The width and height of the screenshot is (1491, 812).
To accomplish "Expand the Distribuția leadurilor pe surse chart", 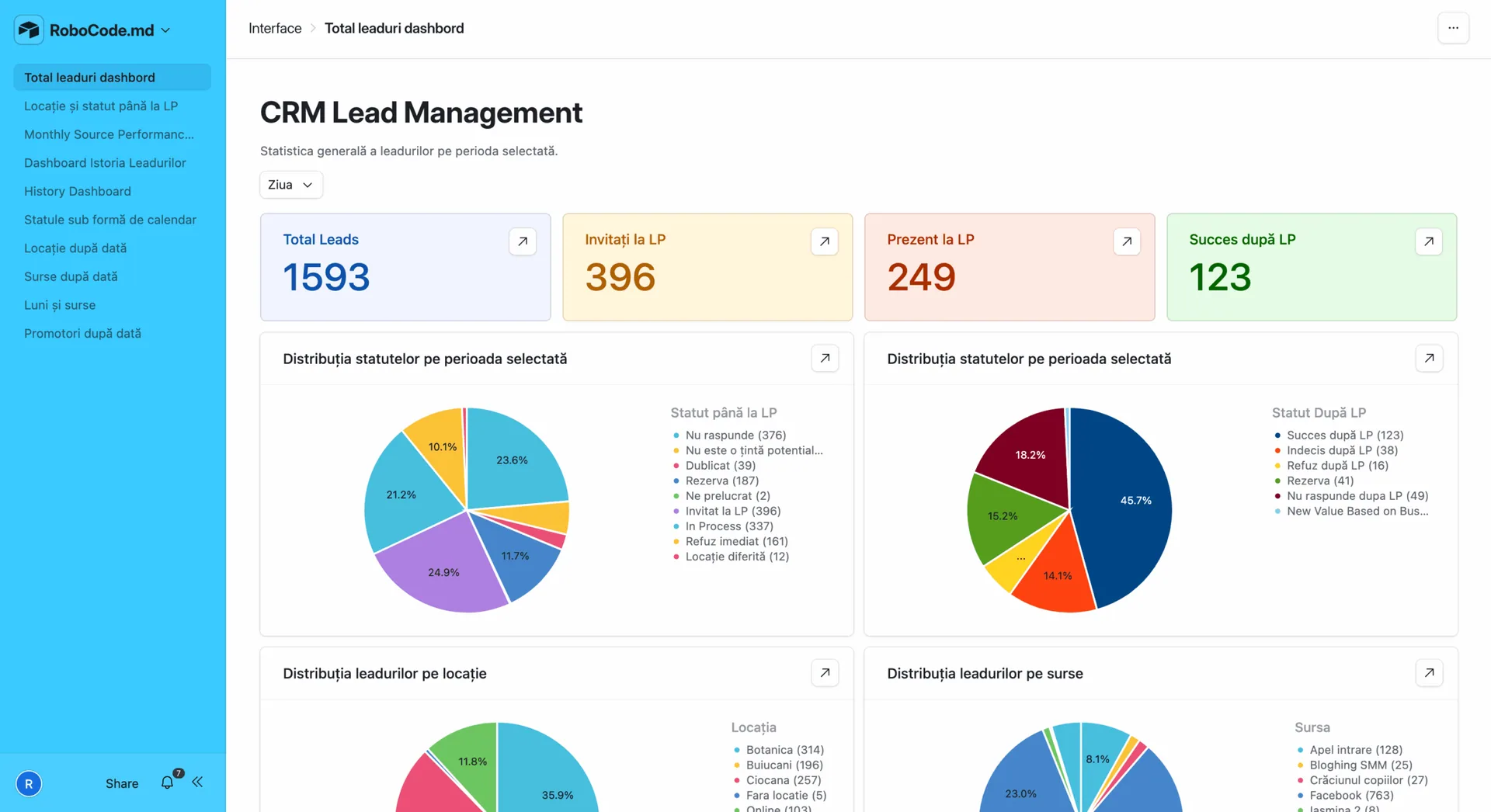I will tap(1429, 672).
